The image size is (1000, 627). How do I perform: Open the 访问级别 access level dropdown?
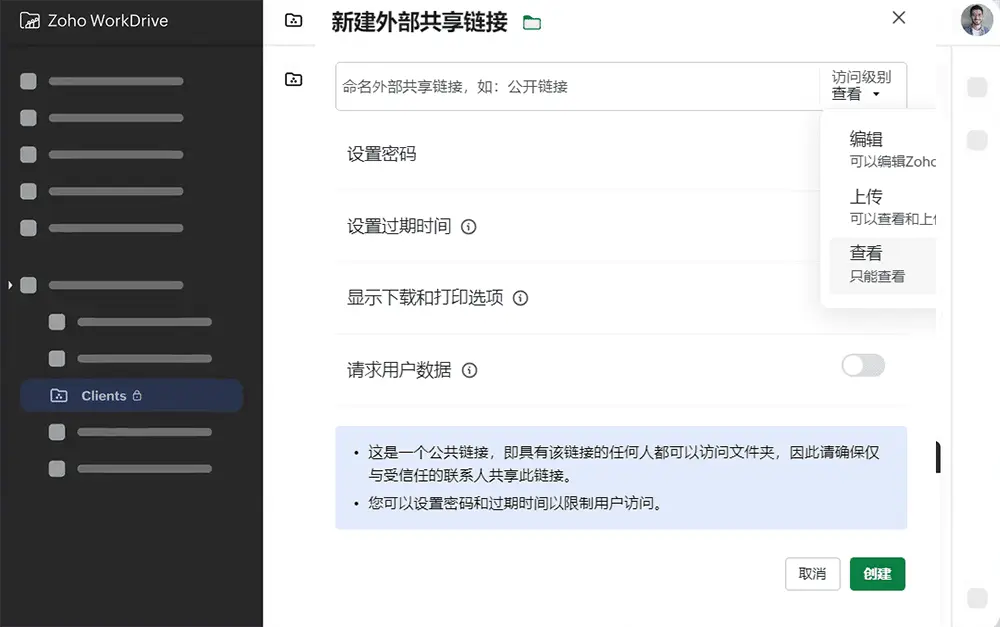(x=862, y=87)
